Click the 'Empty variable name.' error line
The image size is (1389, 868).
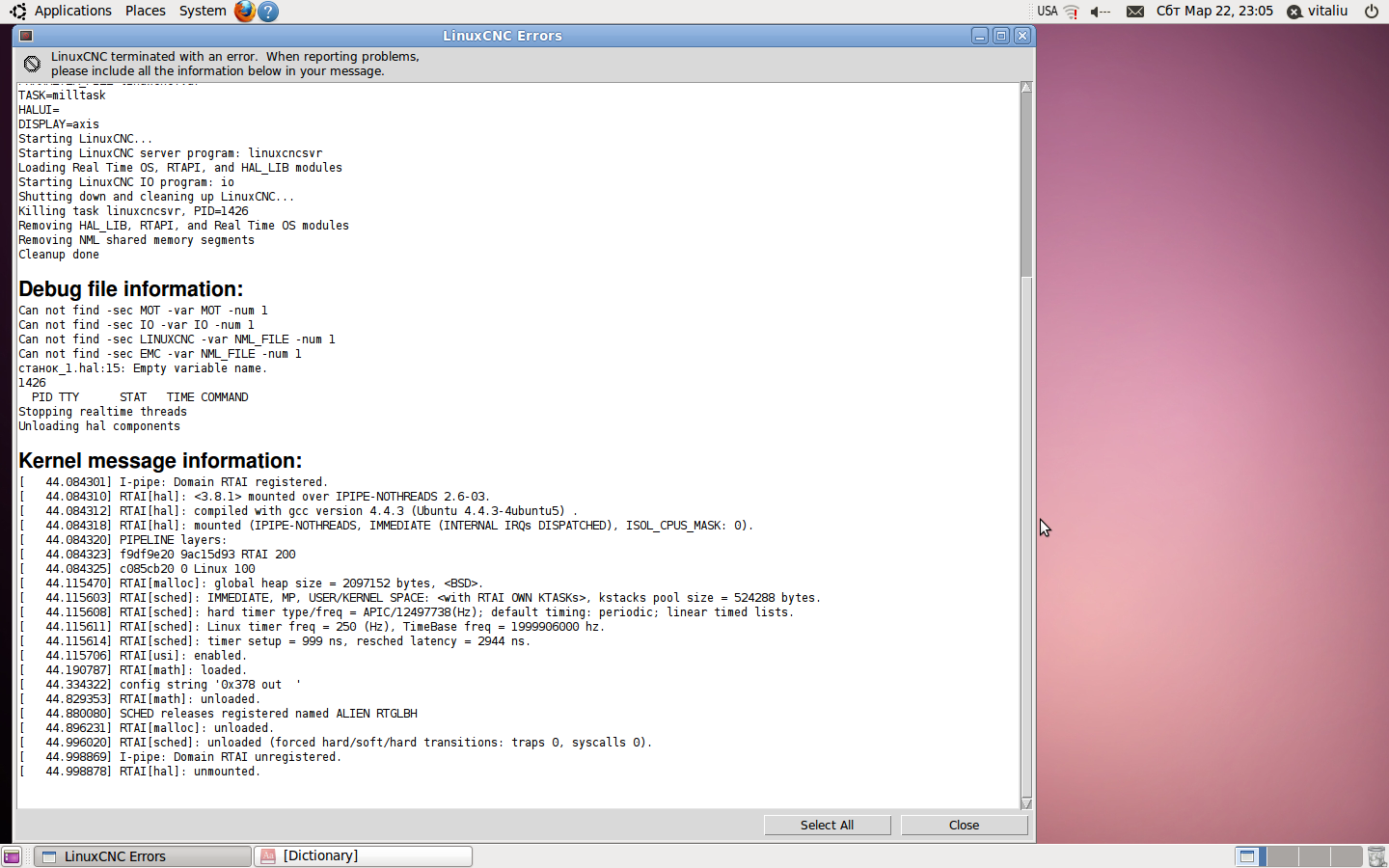click(143, 368)
